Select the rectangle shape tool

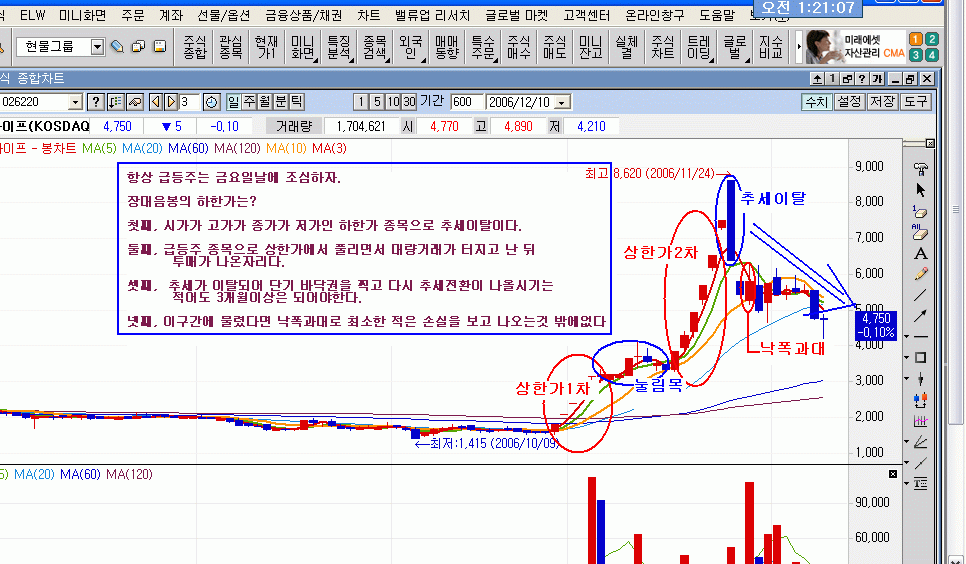pyautogui.click(x=920, y=358)
